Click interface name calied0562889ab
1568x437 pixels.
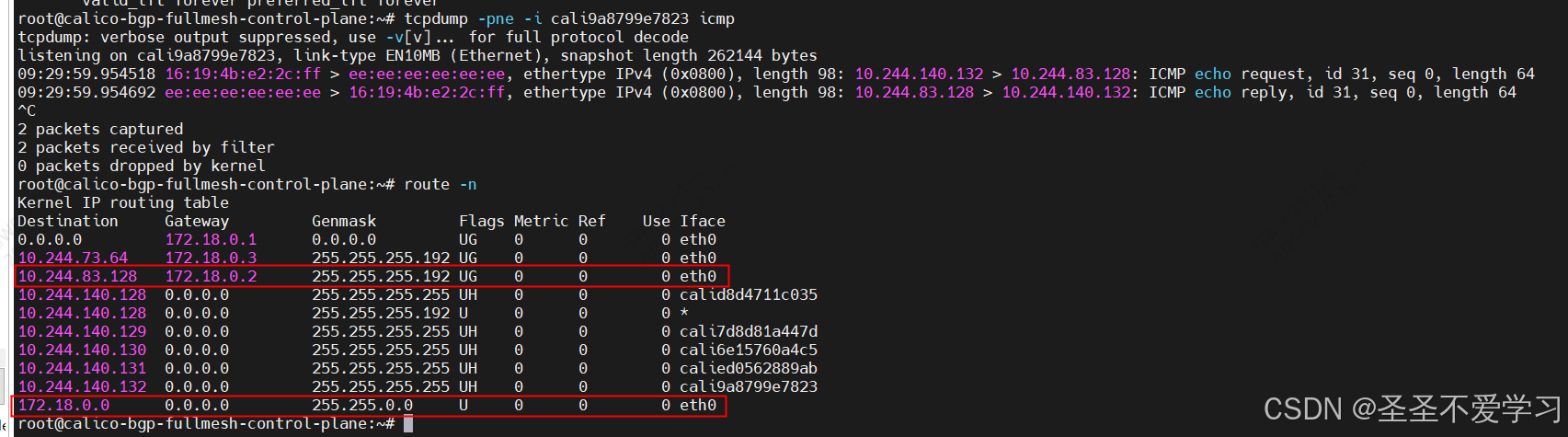749,368
